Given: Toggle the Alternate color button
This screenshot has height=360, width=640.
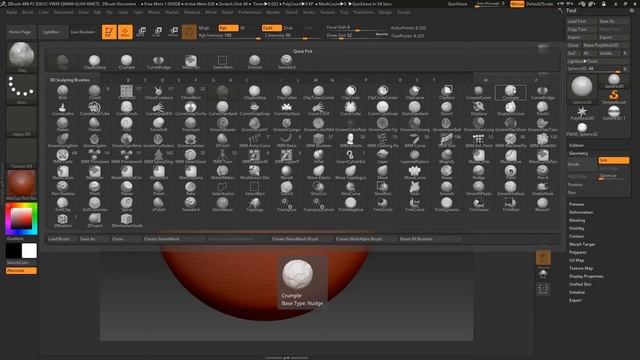Looking at the screenshot, I should (x=21, y=271).
